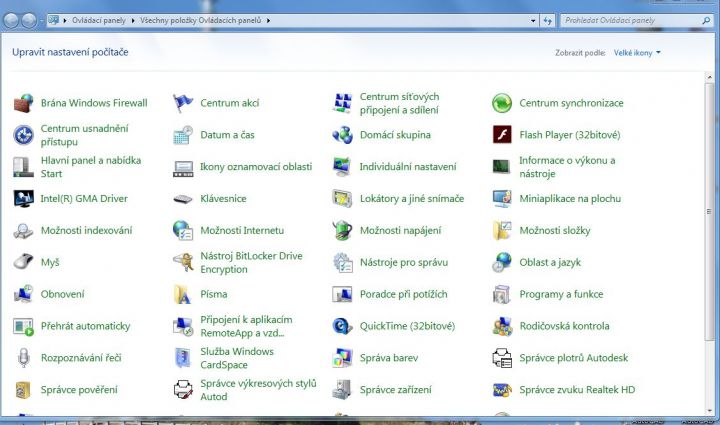Screen dimensions: 720x425
Task: Open the Centrum synchronizace green icon
Action: [502, 103]
